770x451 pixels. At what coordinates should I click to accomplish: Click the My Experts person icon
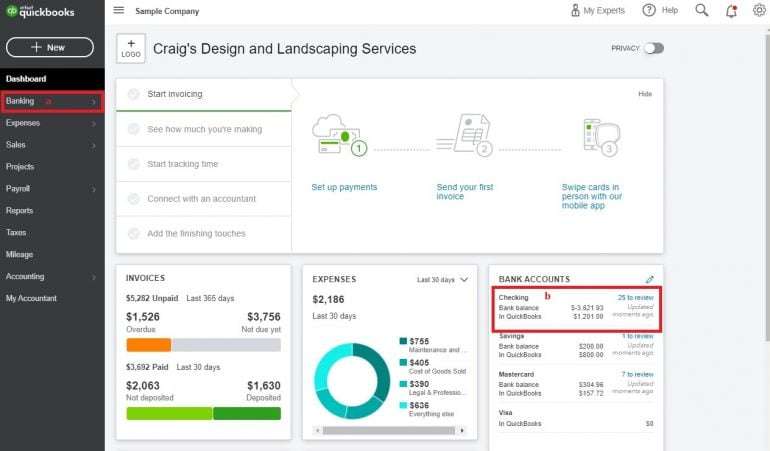pyautogui.click(x=575, y=10)
